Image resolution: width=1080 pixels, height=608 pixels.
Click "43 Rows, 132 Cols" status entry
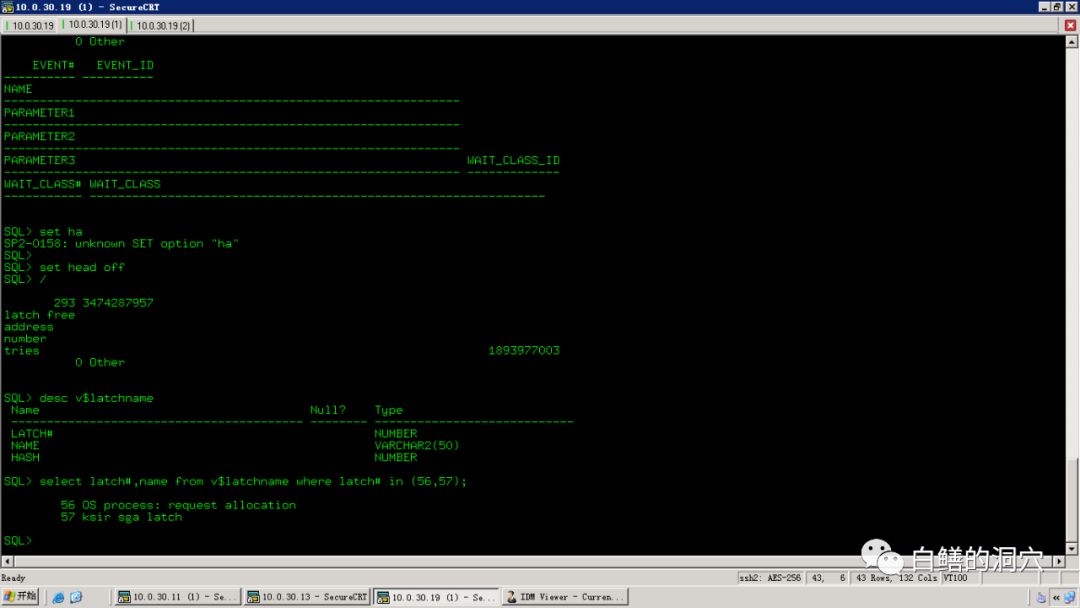coord(896,578)
